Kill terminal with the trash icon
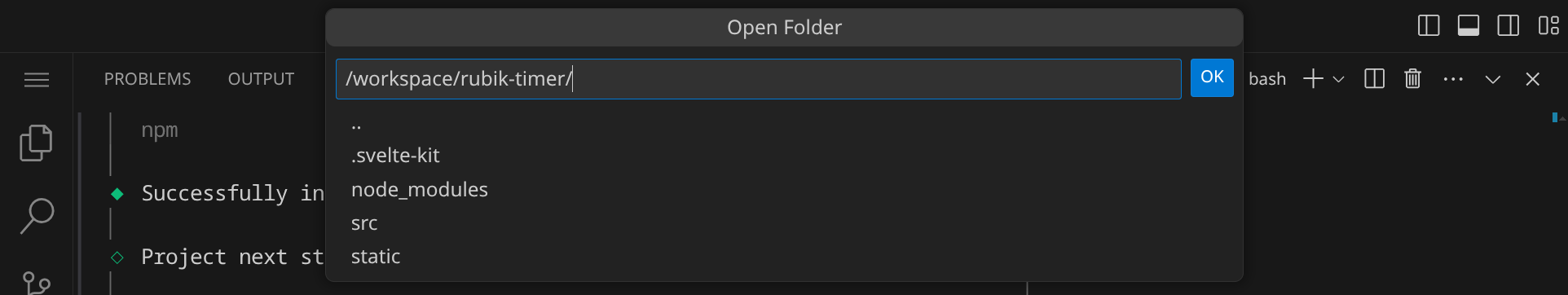The image size is (1568, 295). click(x=1413, y=79)
